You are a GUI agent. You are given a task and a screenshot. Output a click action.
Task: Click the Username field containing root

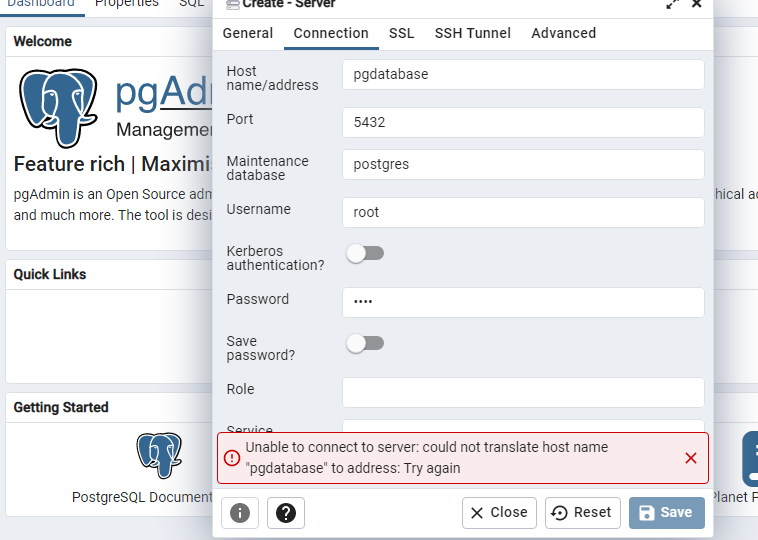point(523,212)
